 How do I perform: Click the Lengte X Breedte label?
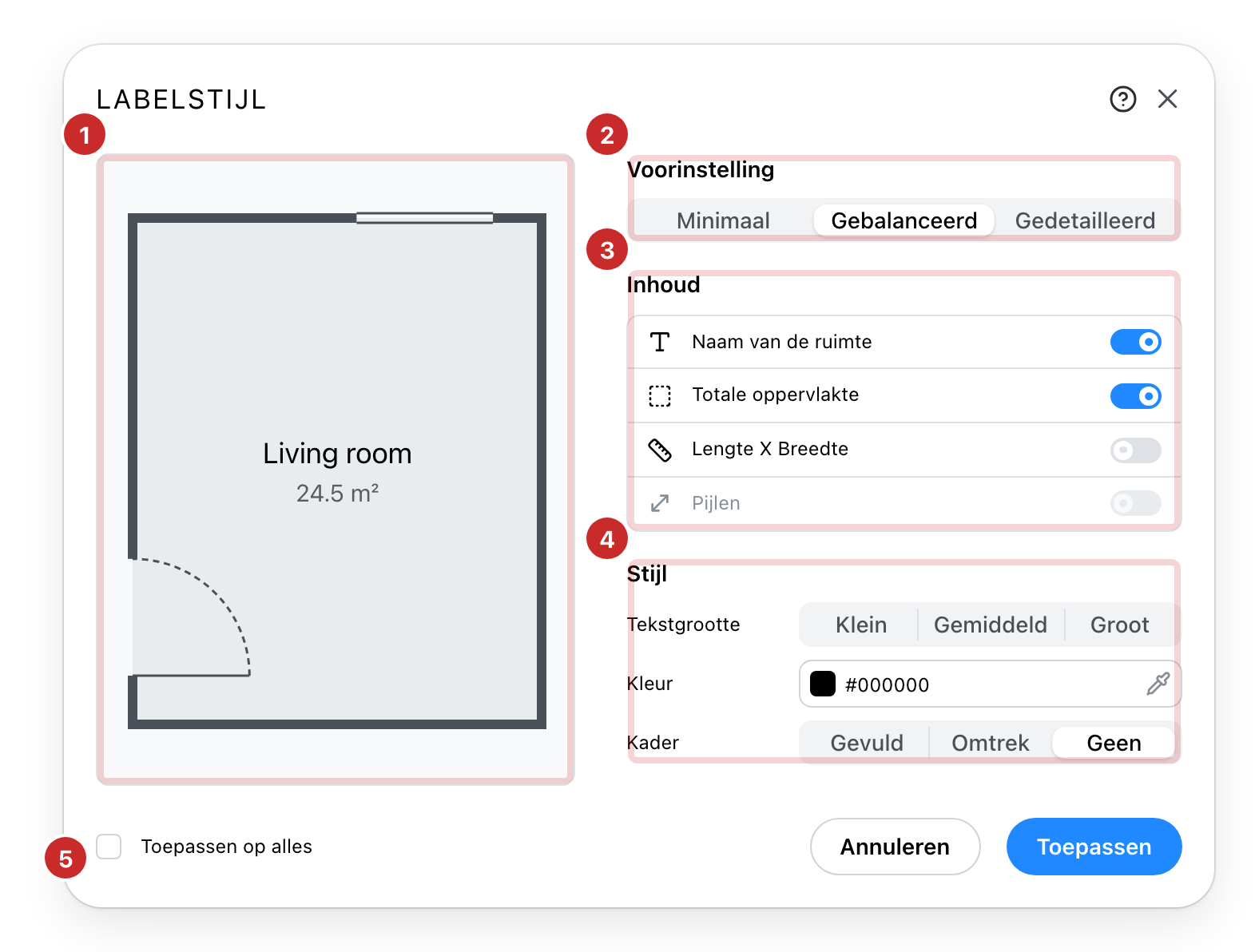[770, 449]
